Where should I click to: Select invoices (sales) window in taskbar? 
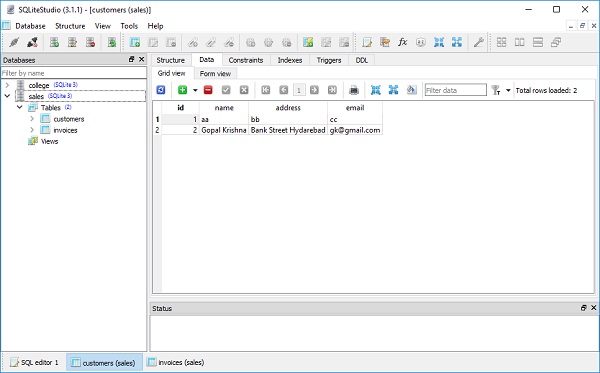176,362
